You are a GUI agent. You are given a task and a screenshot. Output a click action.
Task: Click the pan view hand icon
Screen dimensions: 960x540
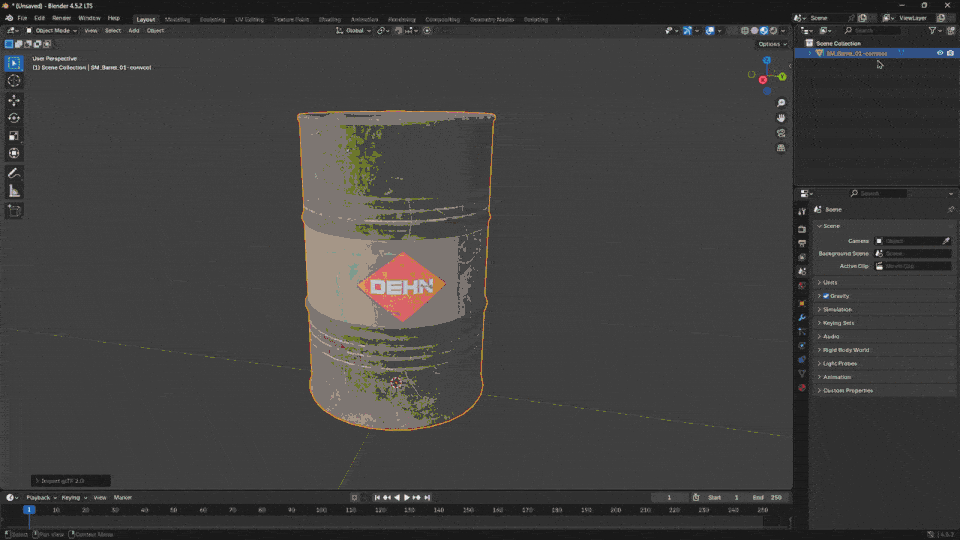click(781, 118)
